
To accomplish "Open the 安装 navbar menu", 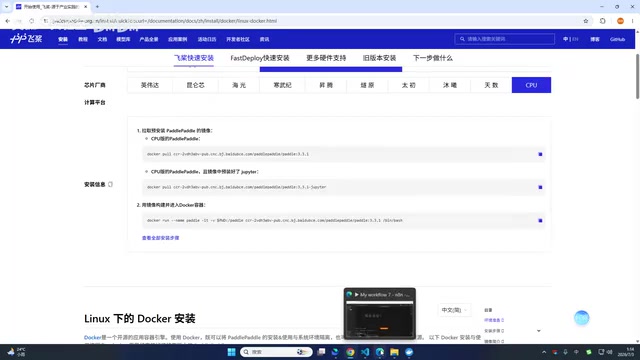I will pos(63,39).
